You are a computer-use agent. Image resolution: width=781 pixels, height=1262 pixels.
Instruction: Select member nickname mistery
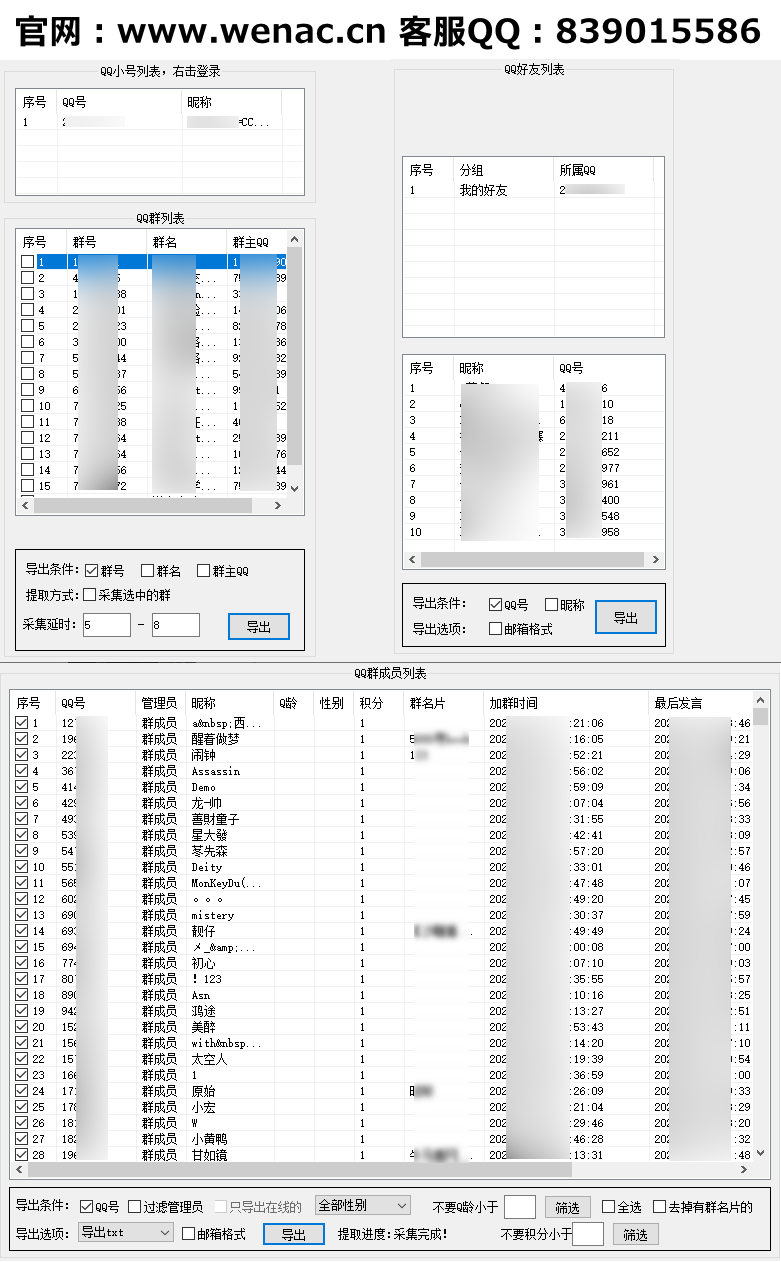[213, 915]
